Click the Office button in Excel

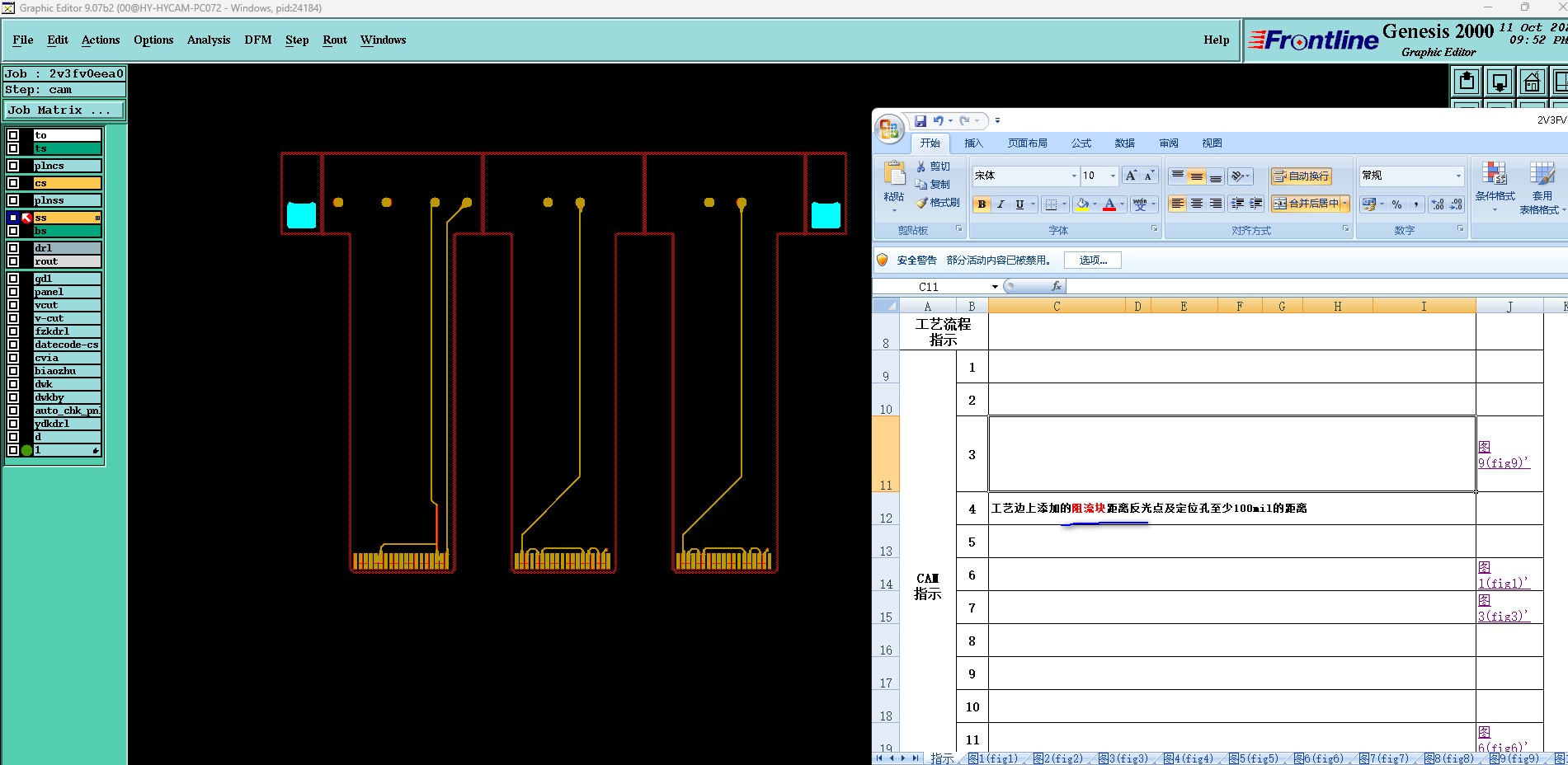point(889,129)
